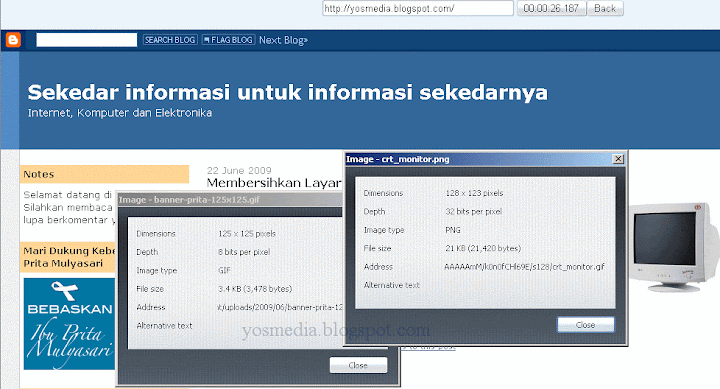Image resolution: width=720 pixels, height=389 pixels.
Task: Click the FLAG BLOG button
Action: [228, 40]
